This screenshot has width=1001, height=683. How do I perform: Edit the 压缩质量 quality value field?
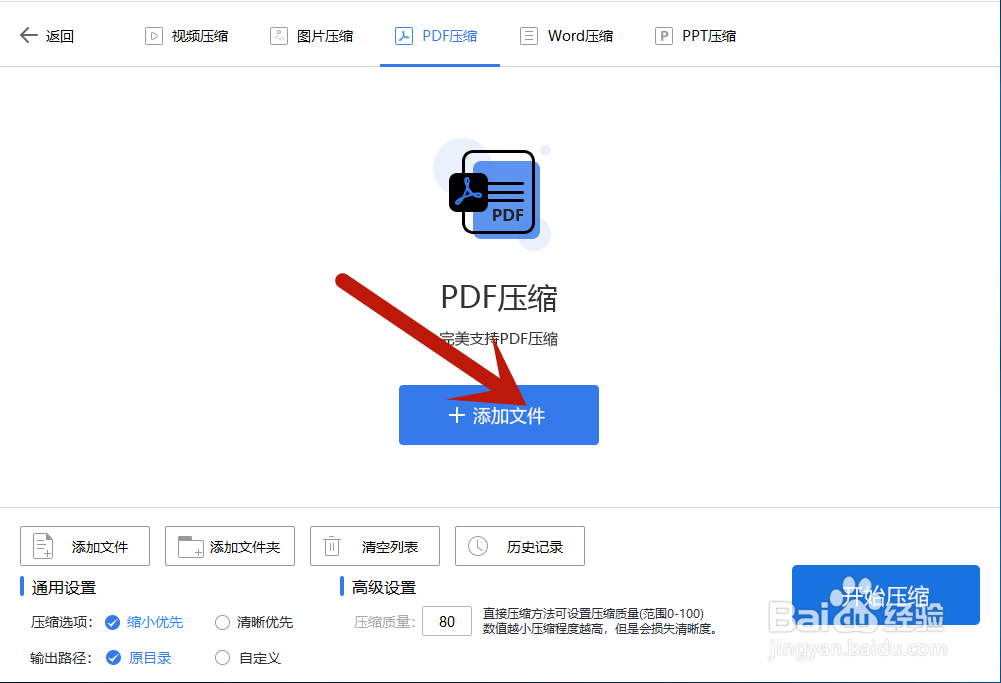point(446,621)
